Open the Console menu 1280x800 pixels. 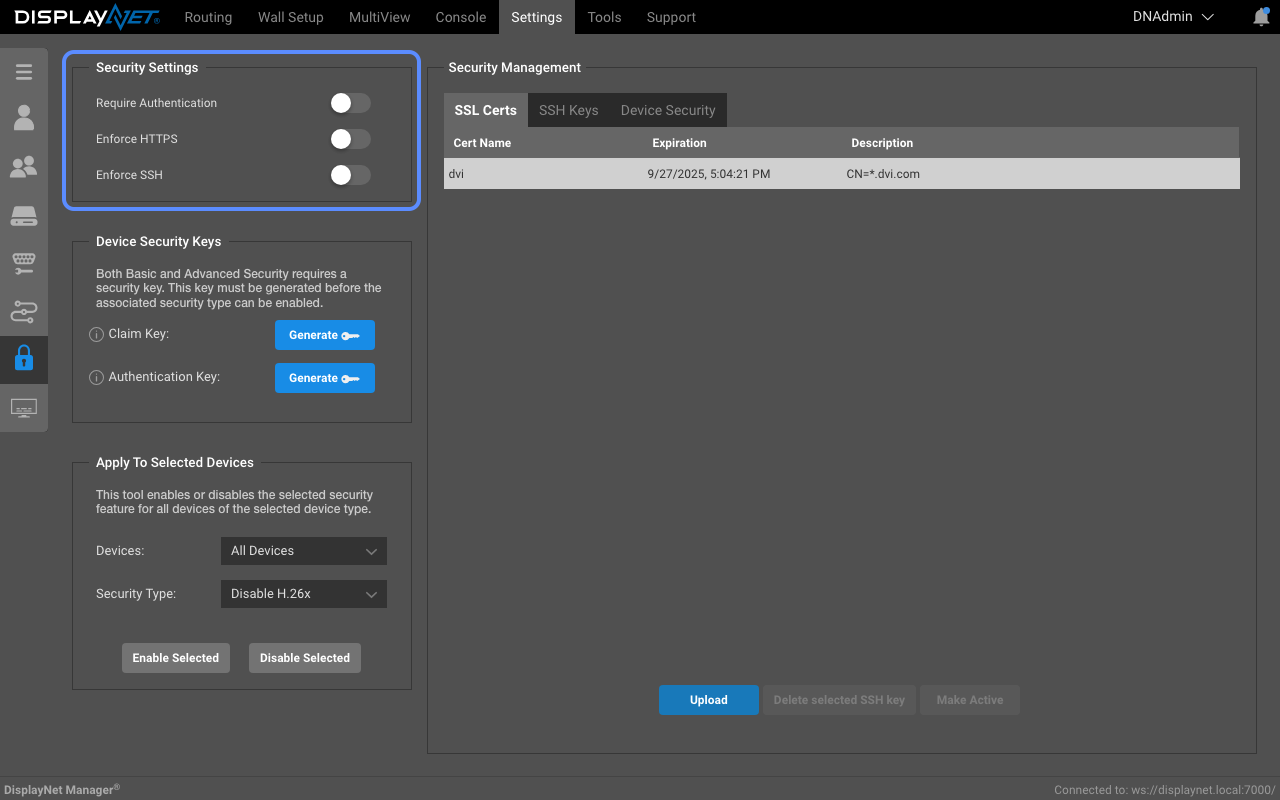(461, 17)
